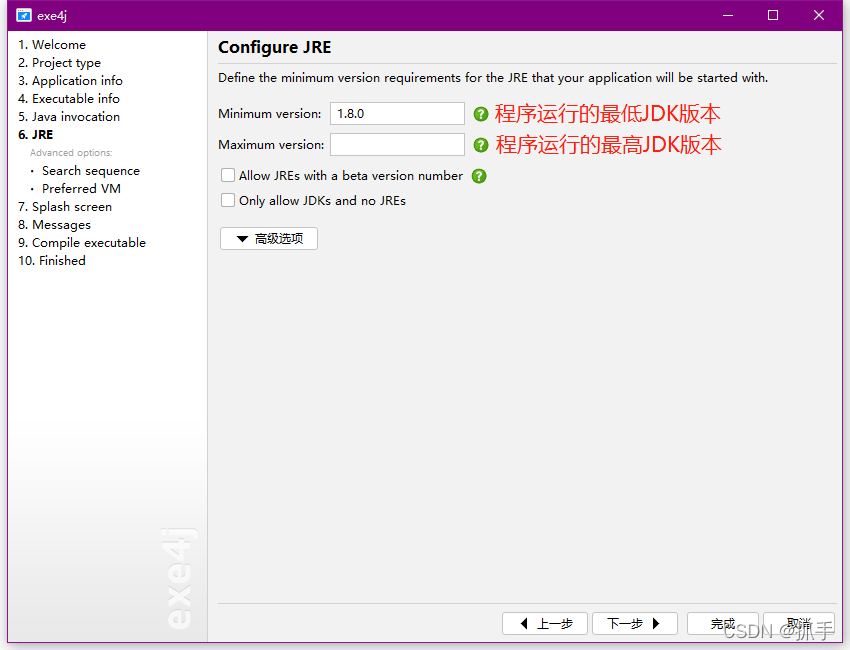The width and height of the screenshot is (850, 650).
Task: Click the 完成 finish button
Action: (723, 623)
